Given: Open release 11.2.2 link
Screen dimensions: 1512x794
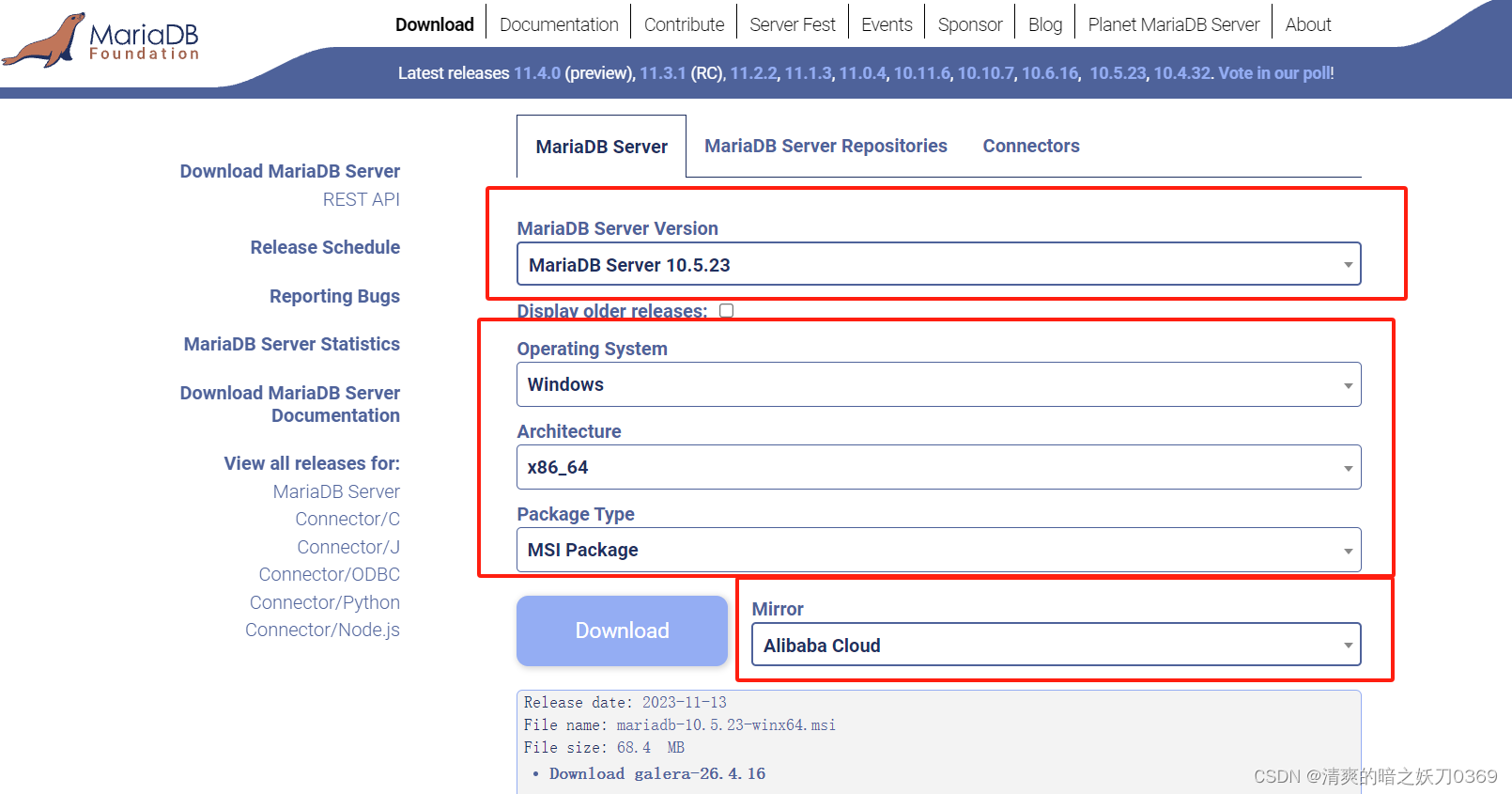Looking at the screenshot, I should tap(753, 73).
